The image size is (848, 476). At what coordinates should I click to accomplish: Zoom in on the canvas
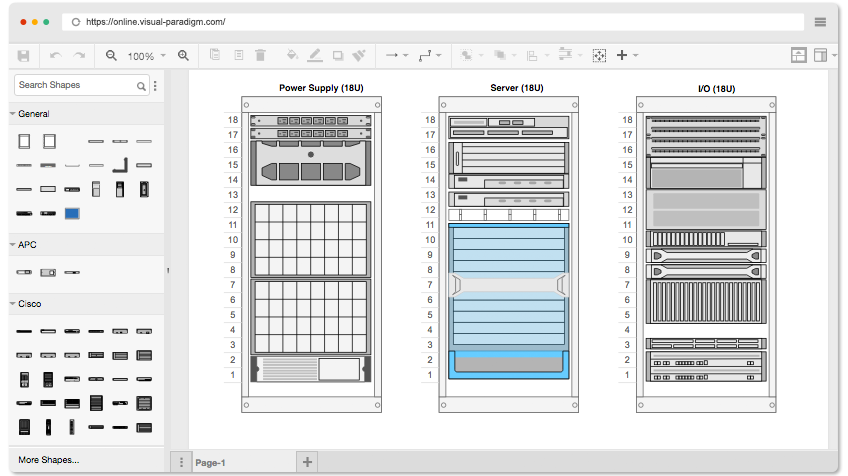pyautogui.click(x=183, y=56)
